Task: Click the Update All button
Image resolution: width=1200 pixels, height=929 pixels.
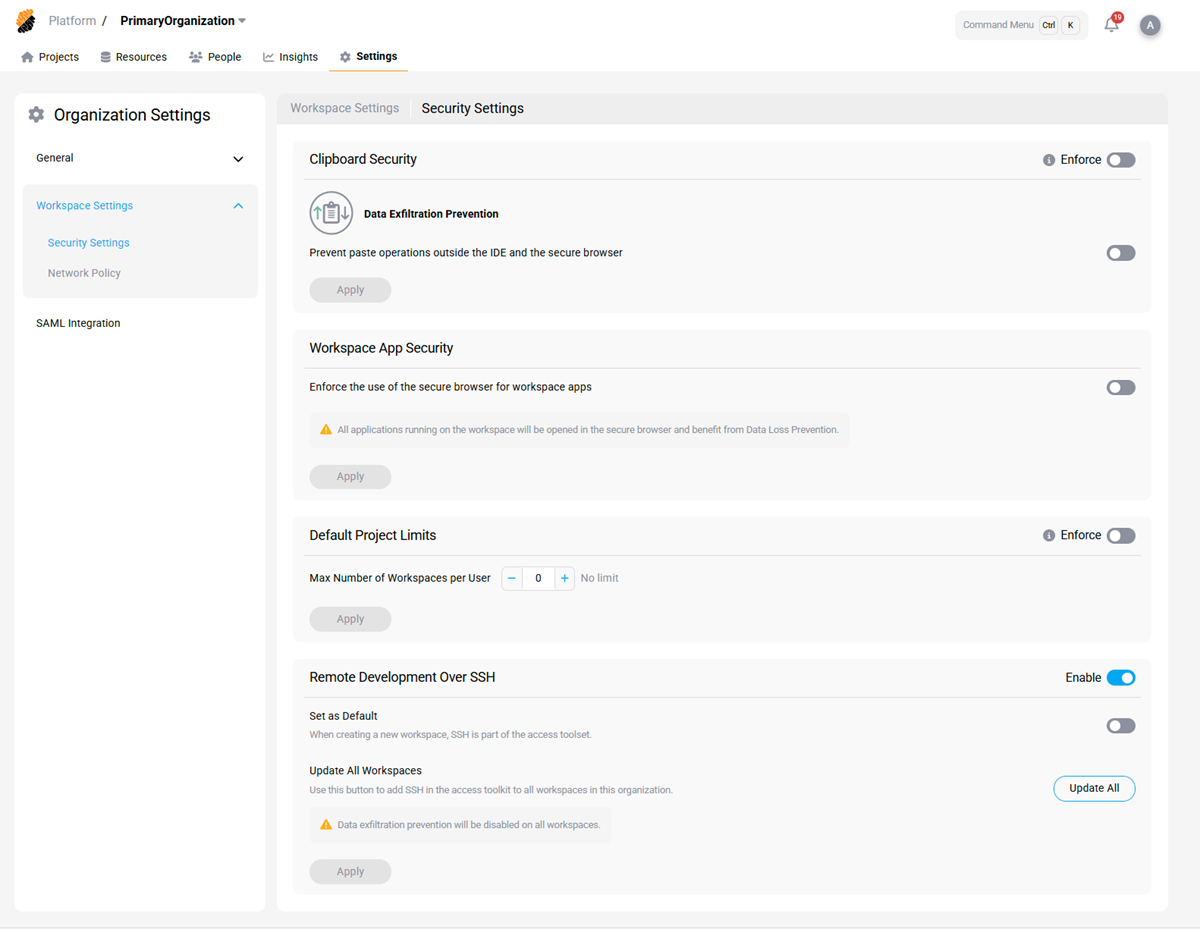Action: [1094, 788]
